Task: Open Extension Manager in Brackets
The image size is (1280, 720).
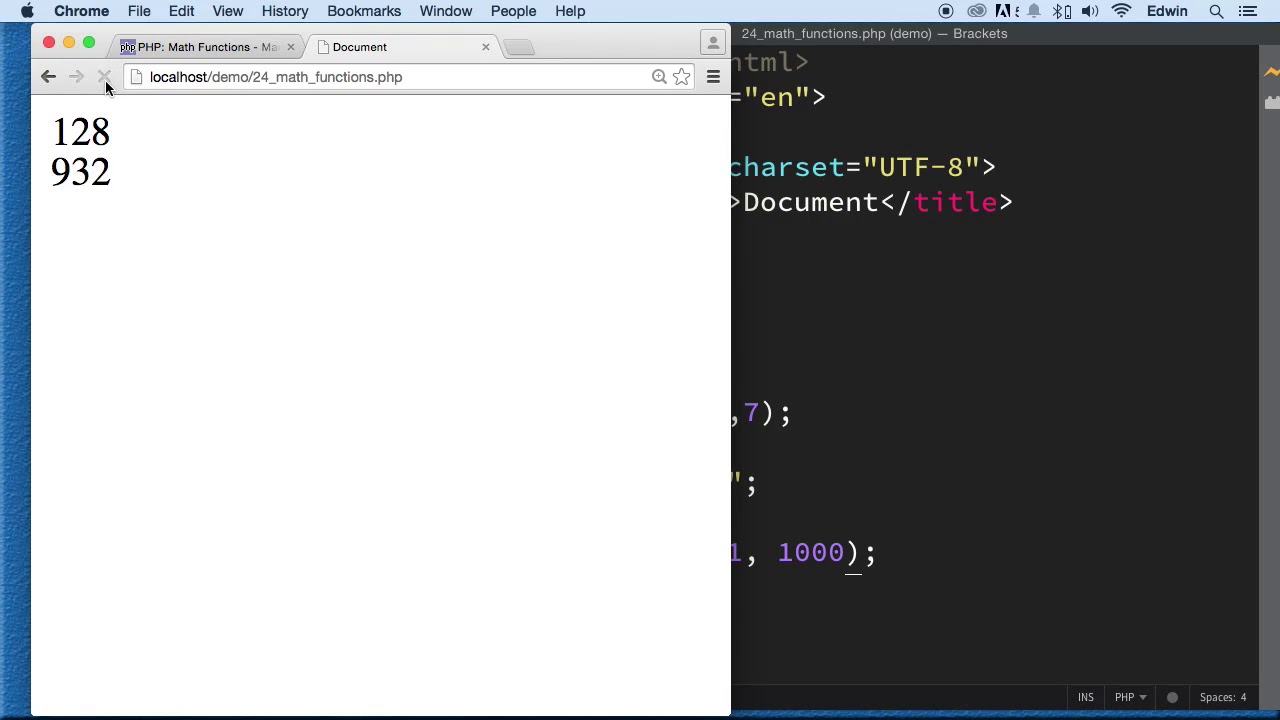Action: click(x=1271, y=103)
